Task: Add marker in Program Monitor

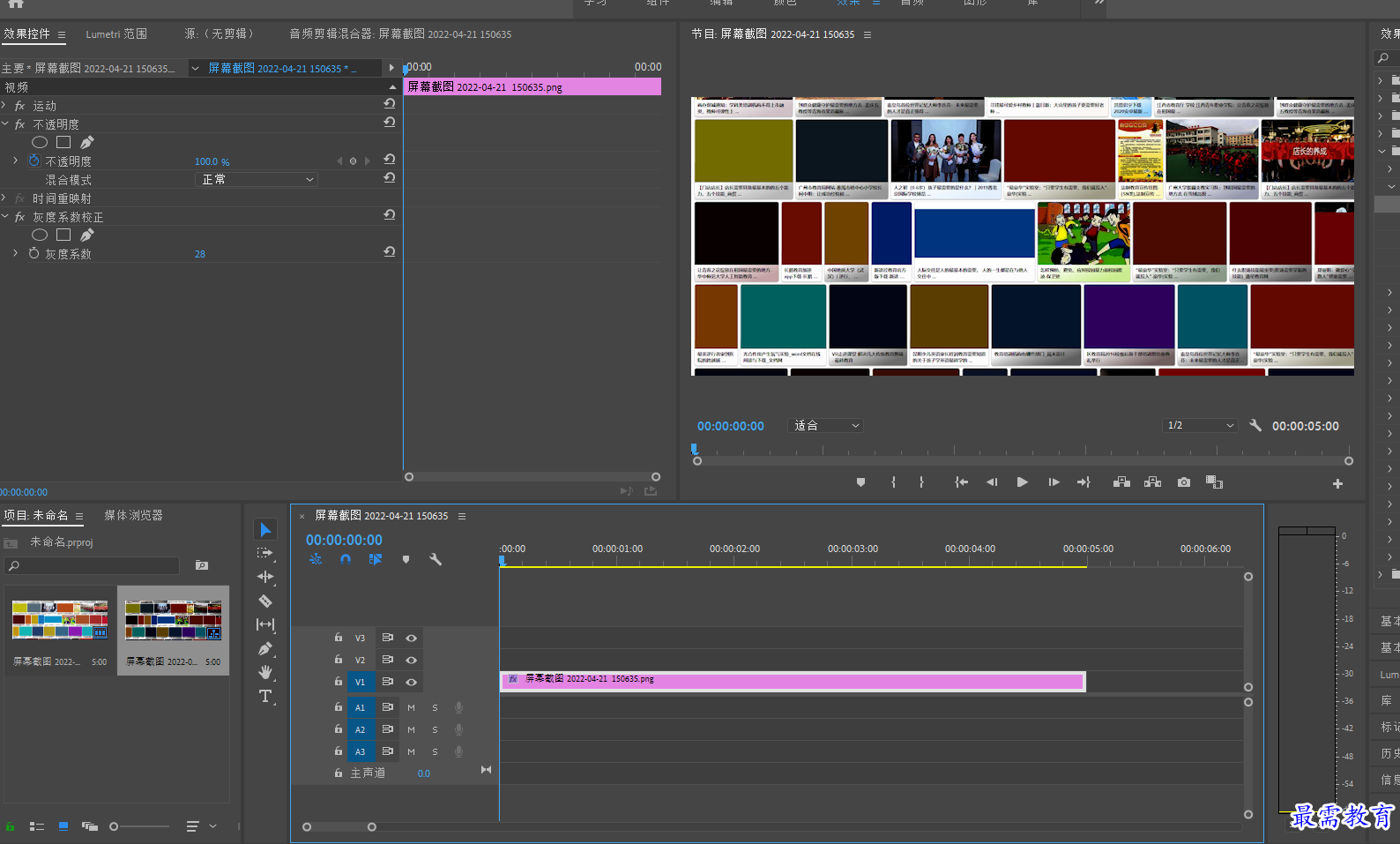Action: click(x=860, y=482)
